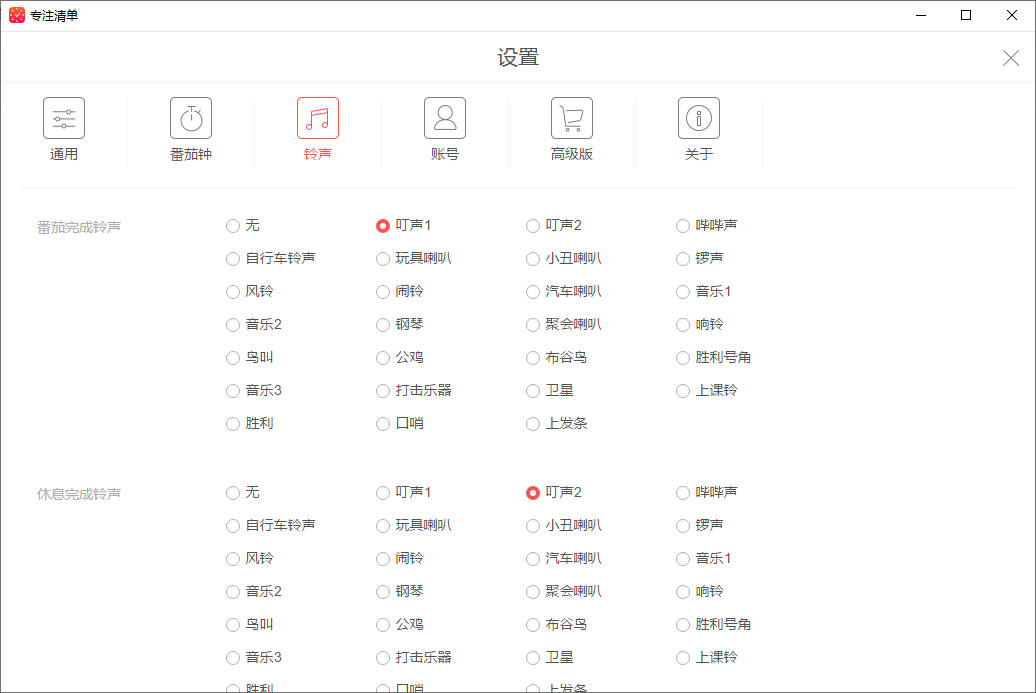Select 响铃 for 休息完成铃声

[683, 592]
